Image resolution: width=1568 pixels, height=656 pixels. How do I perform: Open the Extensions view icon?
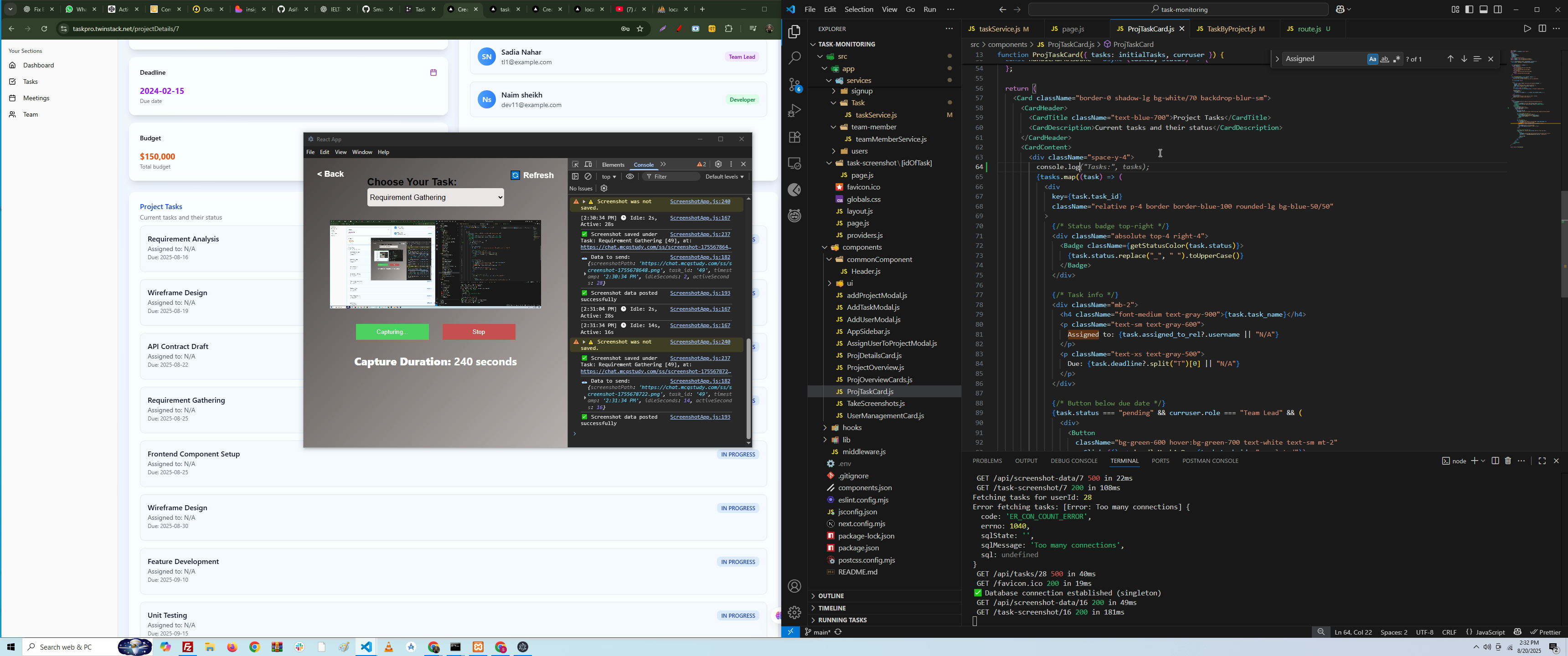coord(794,138)
